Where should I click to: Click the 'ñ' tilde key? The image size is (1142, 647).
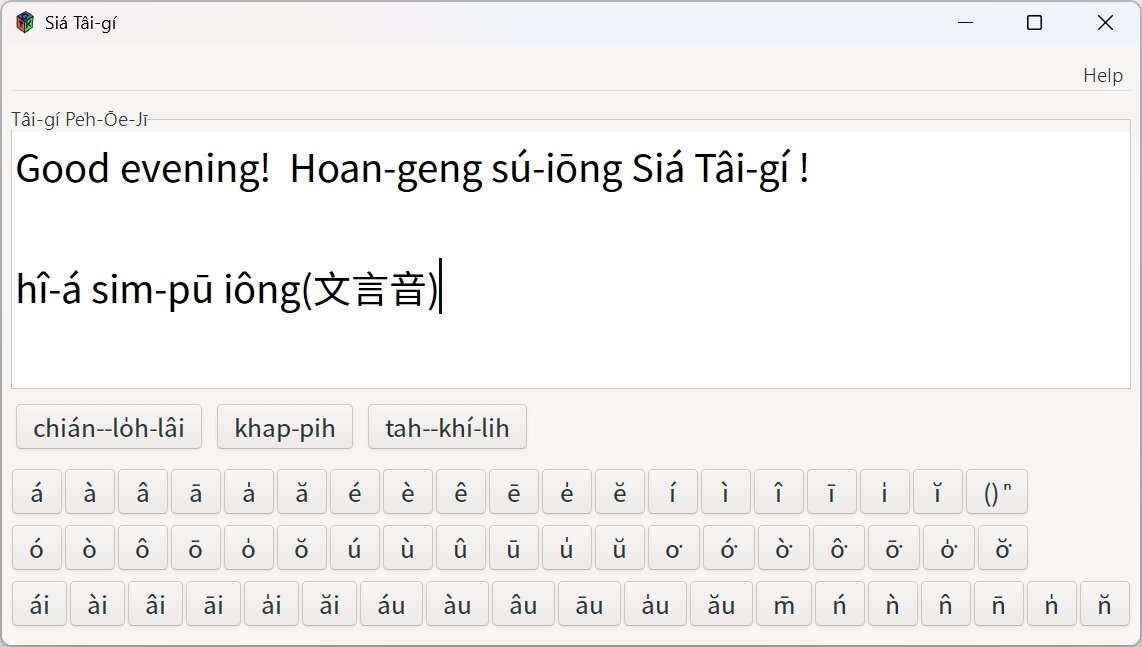[945, 605]
